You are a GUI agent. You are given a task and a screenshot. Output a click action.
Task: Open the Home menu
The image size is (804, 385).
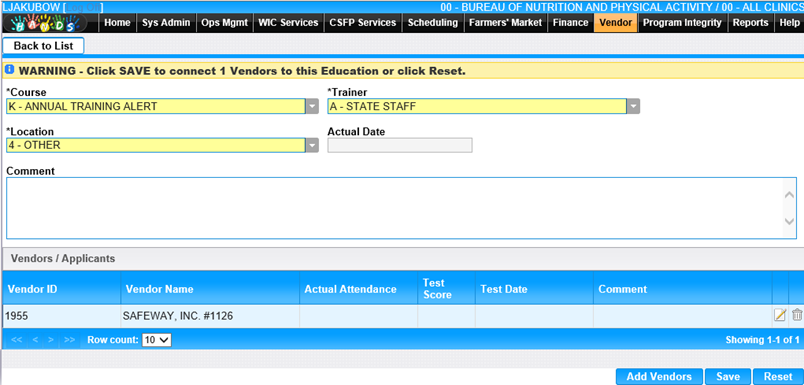[x=117, y=23]
